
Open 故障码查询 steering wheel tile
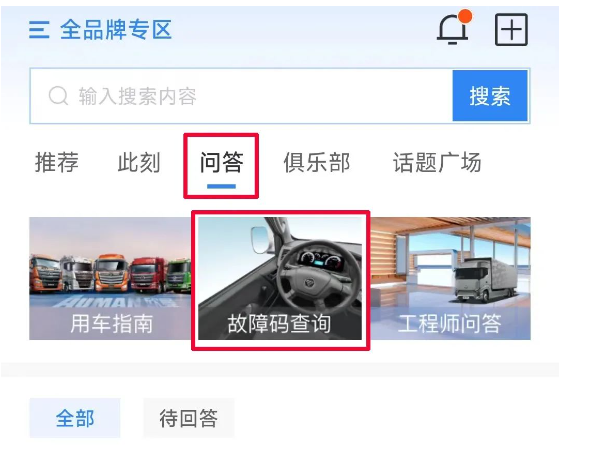coord(280,278)
